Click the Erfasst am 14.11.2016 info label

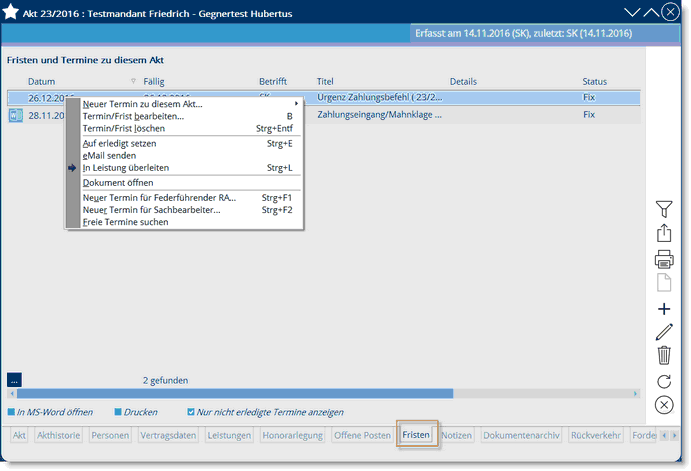(x=523, y=33)
